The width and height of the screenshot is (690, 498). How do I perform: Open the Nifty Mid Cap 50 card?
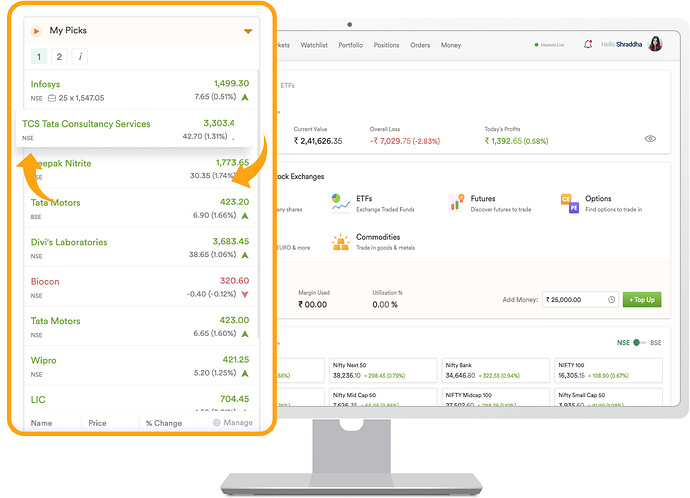tap(383, 397)
